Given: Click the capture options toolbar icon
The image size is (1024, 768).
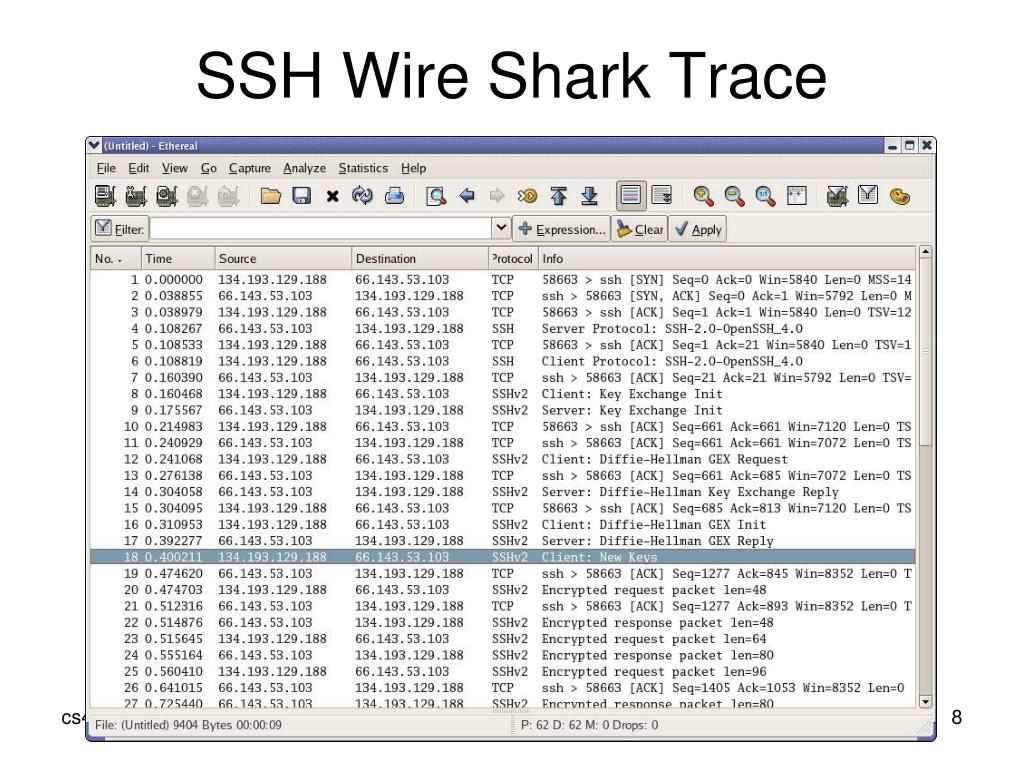Looking at the screenshot, I should click(x=136, y=196).
